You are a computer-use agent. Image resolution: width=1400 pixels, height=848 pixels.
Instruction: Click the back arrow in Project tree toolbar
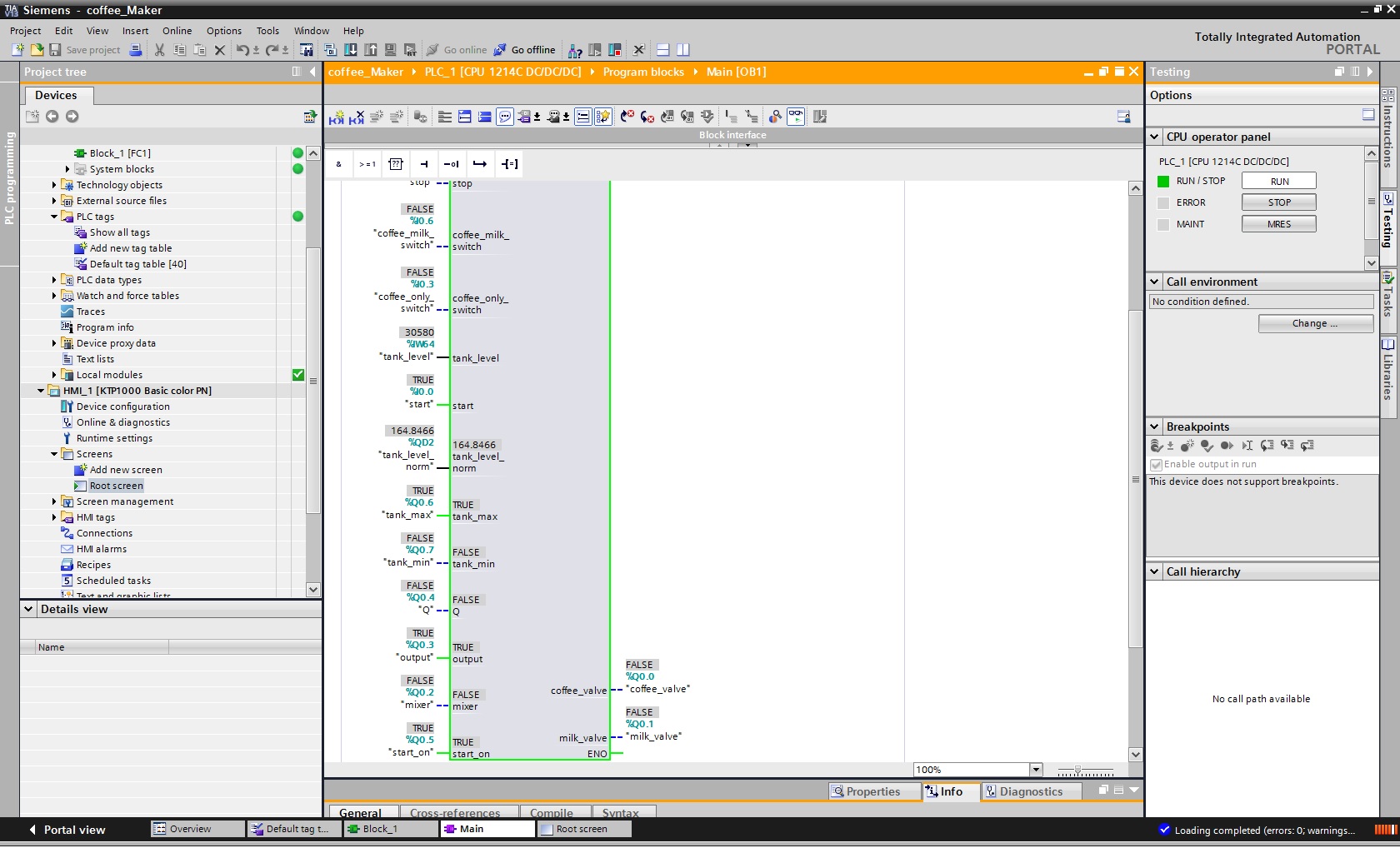point(52,117)
